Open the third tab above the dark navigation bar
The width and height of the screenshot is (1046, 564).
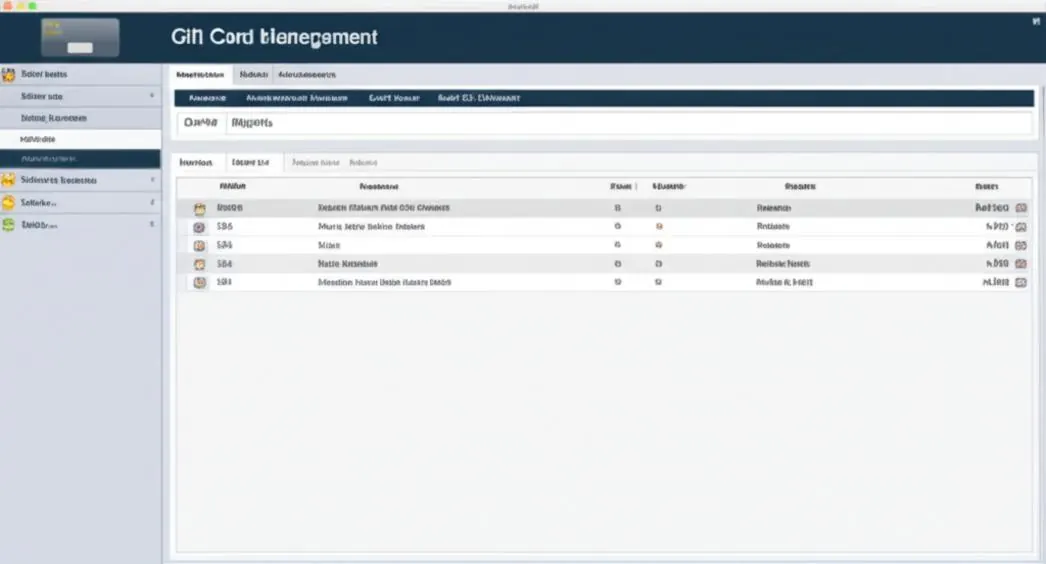coord(307,75)
